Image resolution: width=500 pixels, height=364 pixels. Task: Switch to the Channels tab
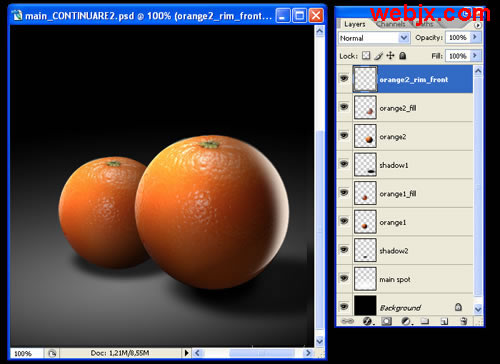pyautogui.click(x=391, y=24)
